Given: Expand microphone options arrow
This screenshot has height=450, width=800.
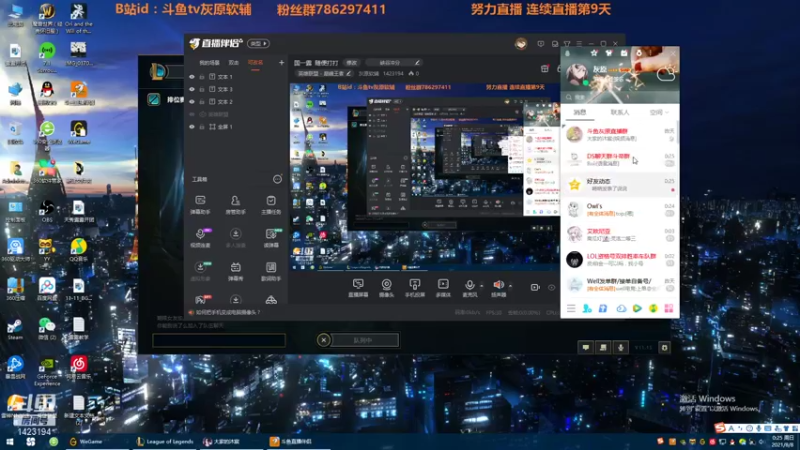Looking at the screenshot, I should pyautogui.click(x=482, y=286).
